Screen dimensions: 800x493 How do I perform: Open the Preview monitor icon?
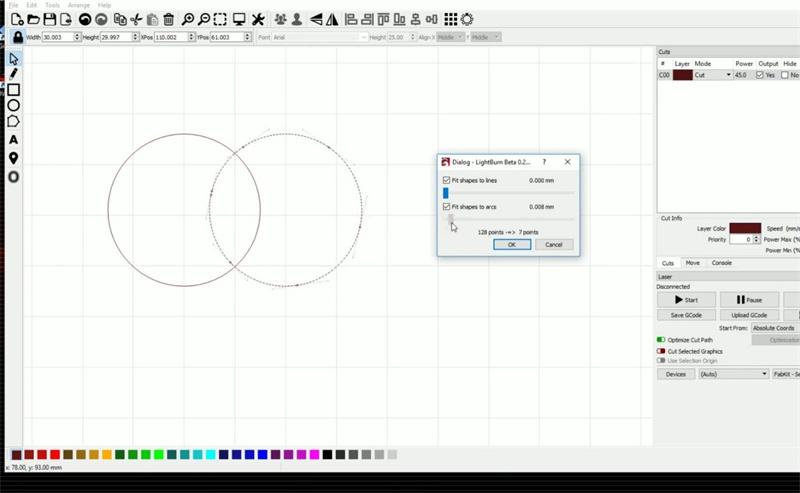pyautogui.click(x=238, y=19)
